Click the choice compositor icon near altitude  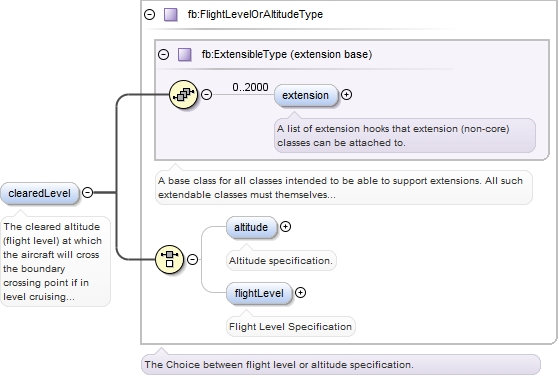[170, 259]
